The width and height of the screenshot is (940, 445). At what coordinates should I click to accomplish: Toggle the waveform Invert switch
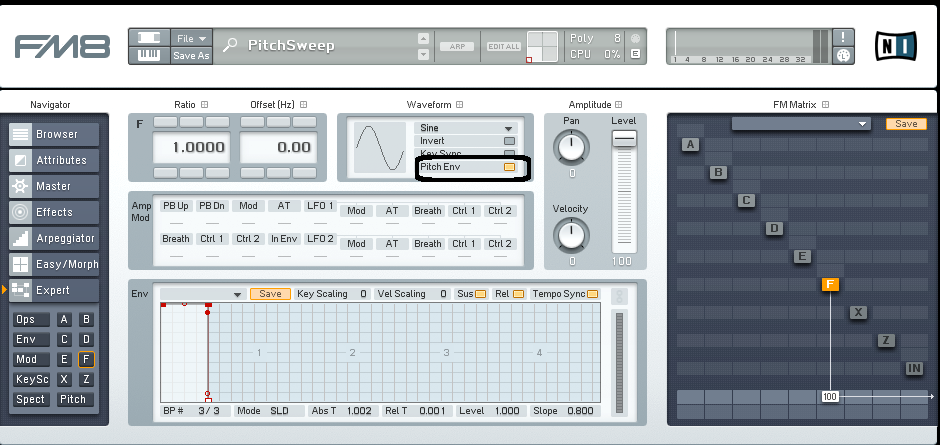(x=509, y=141)
